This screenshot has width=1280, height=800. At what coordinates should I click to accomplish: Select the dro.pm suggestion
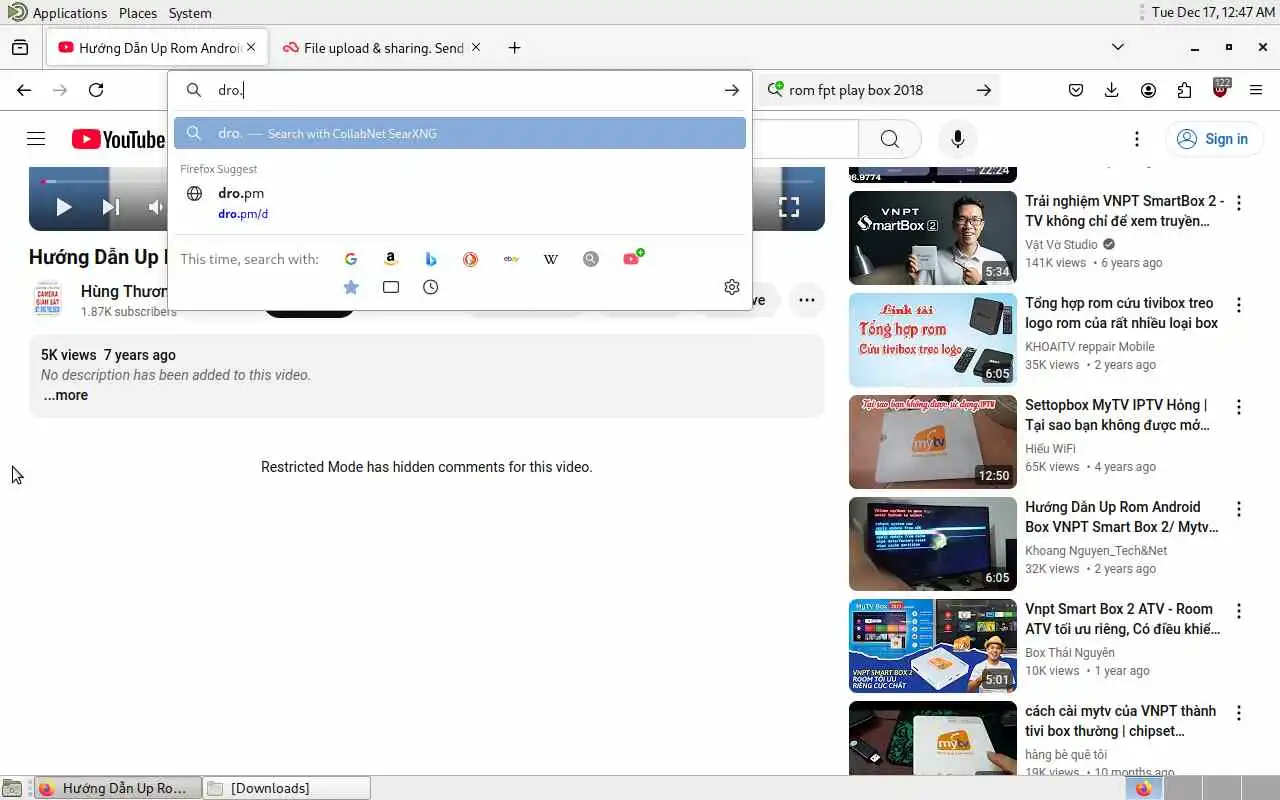point(460,202)
